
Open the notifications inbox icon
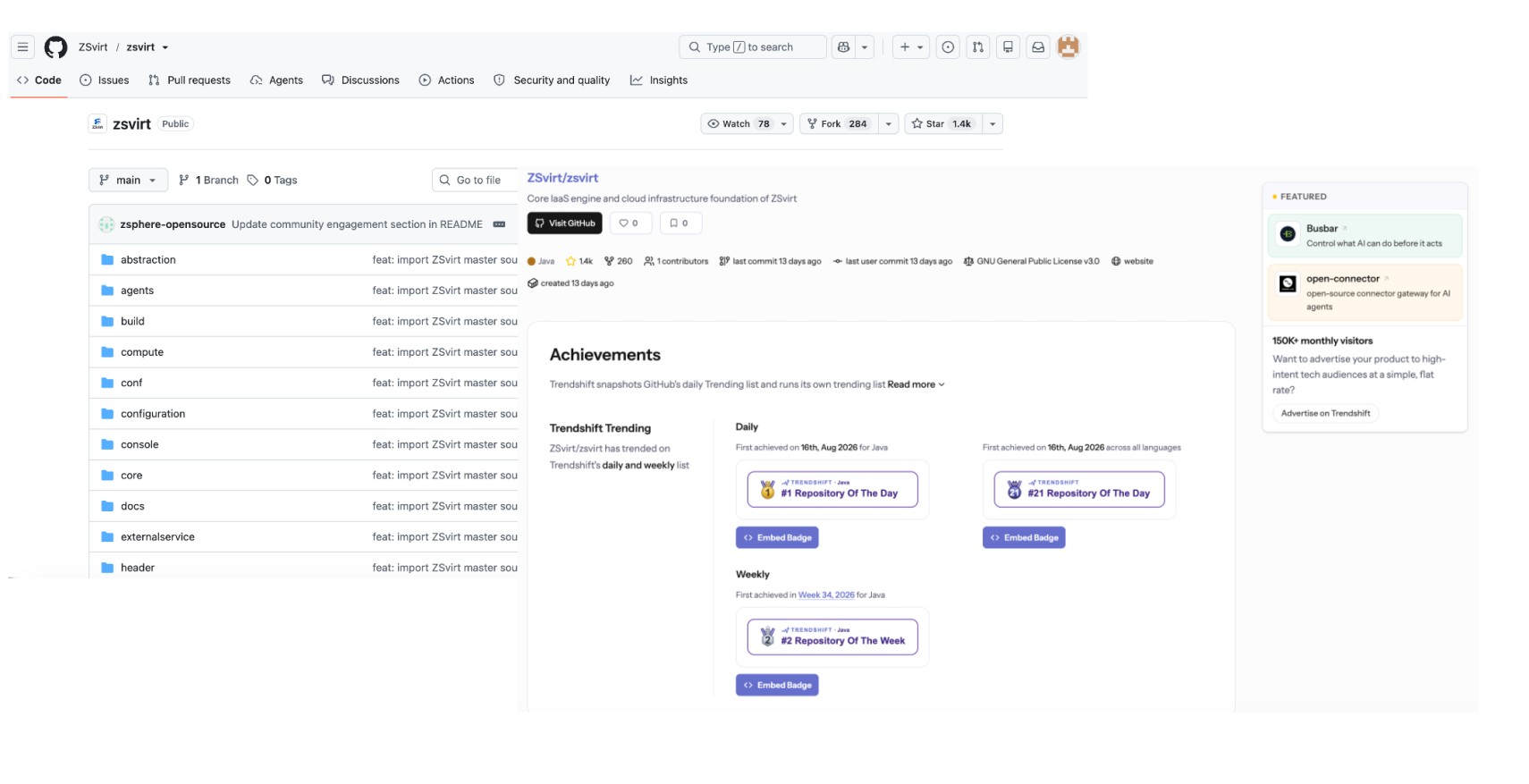click(1038, 47)
